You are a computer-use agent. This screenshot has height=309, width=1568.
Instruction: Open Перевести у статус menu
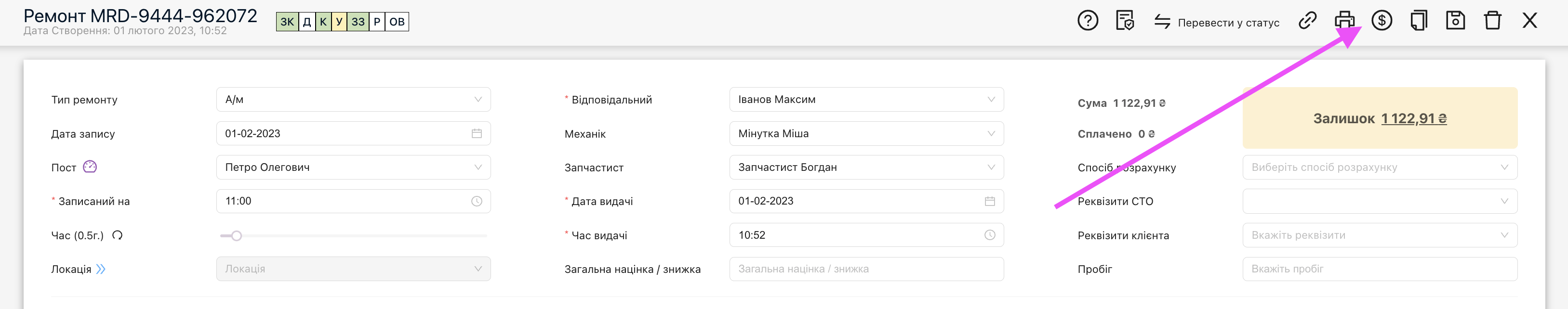(1216, 23)
